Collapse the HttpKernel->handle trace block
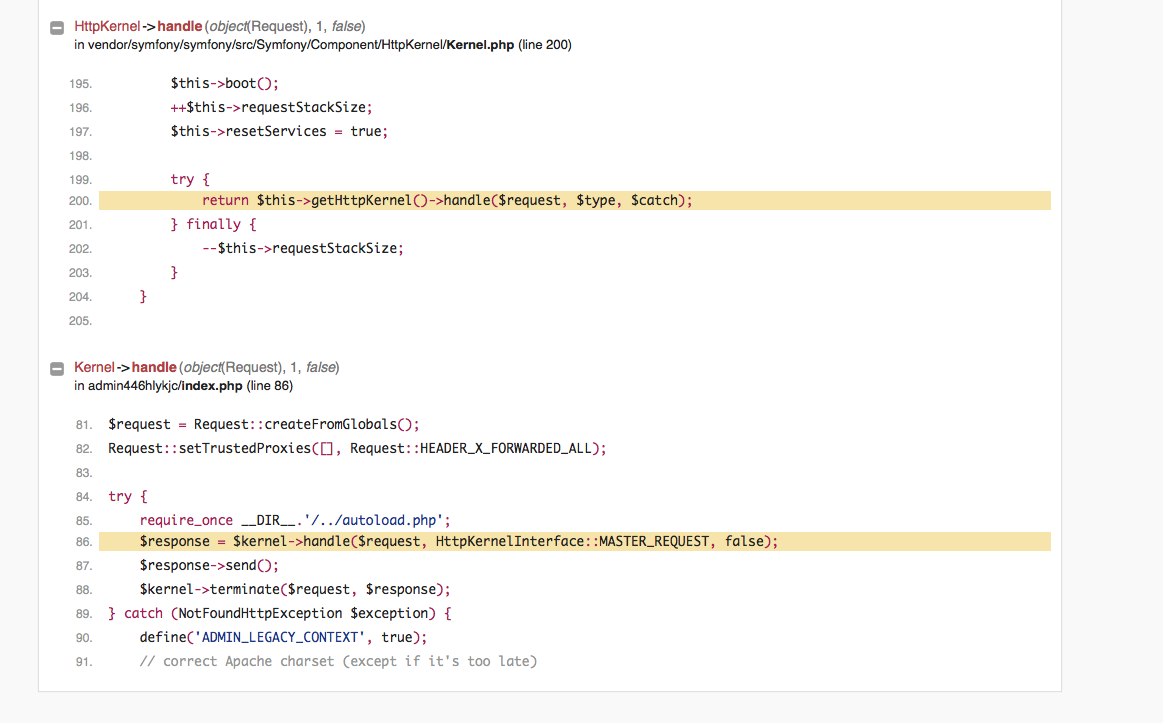This screenshot has height=723, width=1163. 57,28
